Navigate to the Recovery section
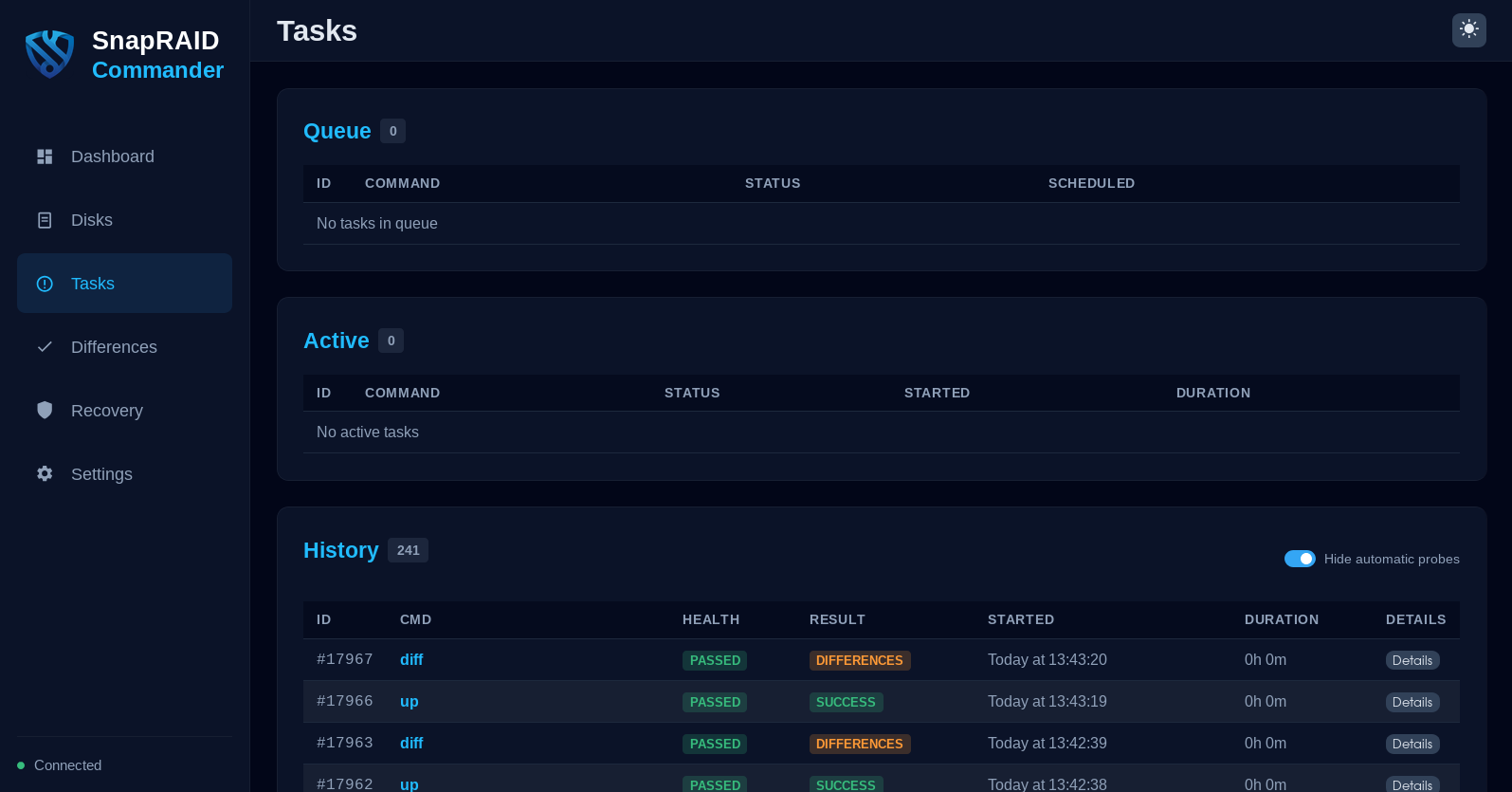1512x792 pixels. [106, 411]
